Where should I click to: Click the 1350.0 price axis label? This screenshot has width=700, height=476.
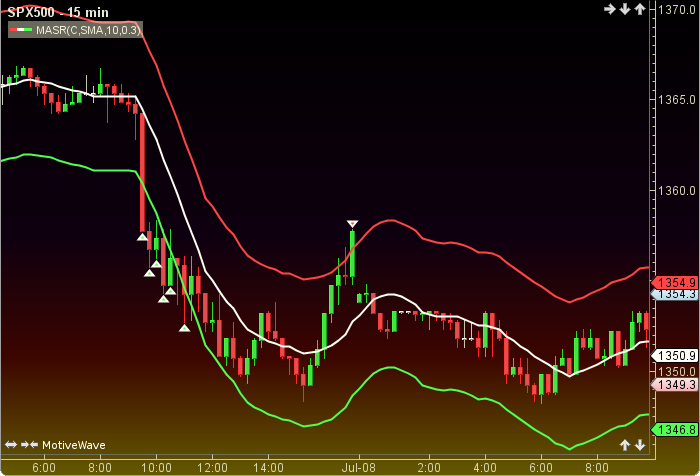[677, 371]
